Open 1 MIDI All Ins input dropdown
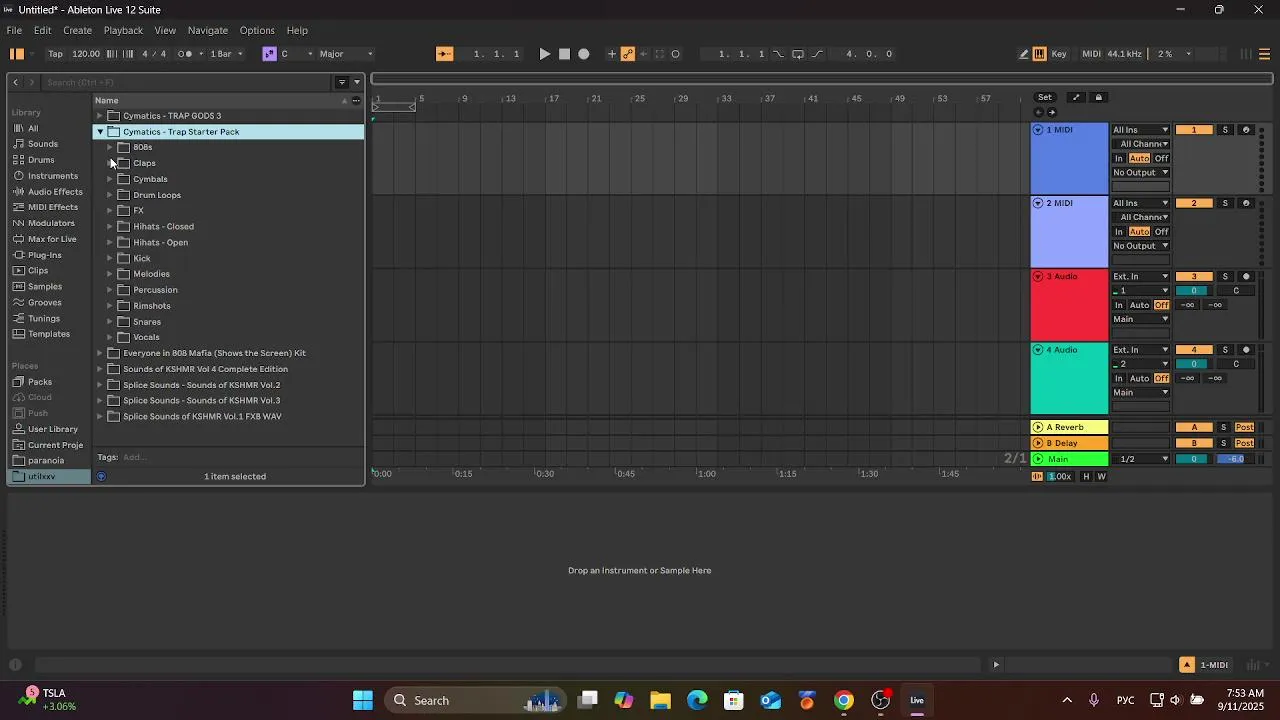This screenshot has width=1280, height=720. pos(1141,130)
